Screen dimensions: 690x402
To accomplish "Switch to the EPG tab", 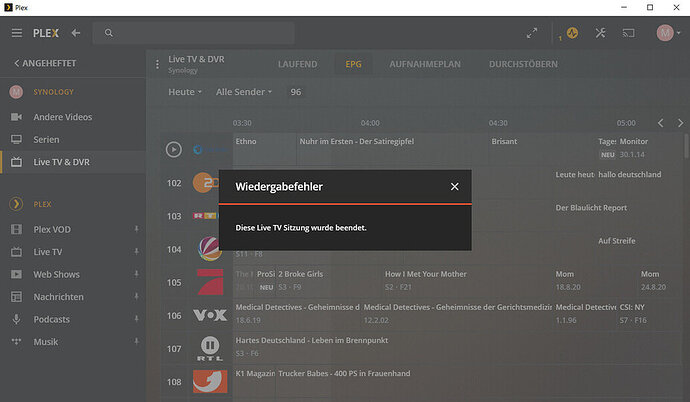I will [x=353, y=64].
